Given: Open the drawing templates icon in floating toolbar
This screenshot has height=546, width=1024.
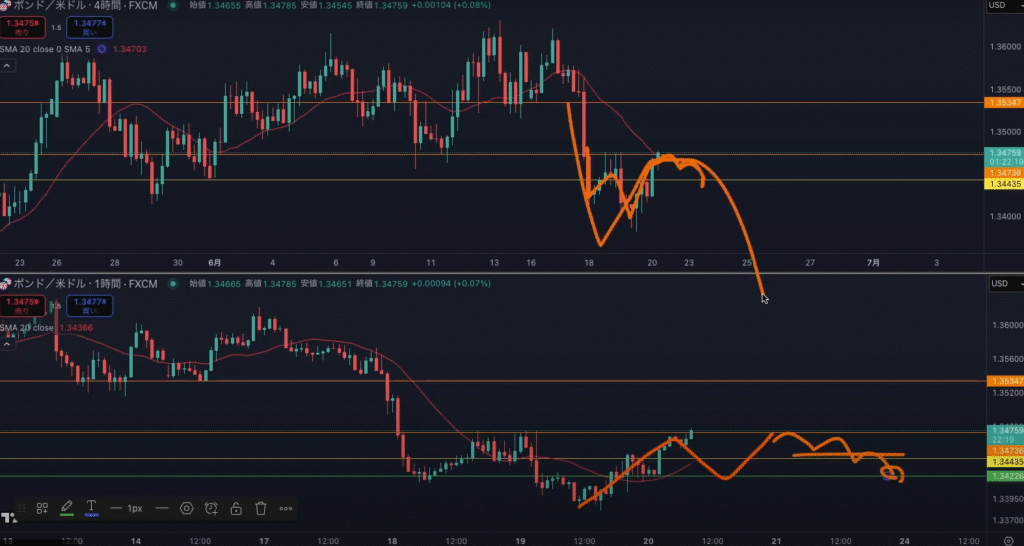Looking at the screenshot, I should point(42,508).
